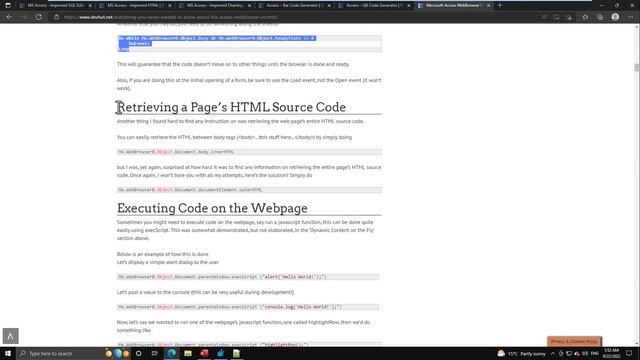Open File Explorer from the taskbar
Viewport: 640px width, 360px height.
(x=188, y=353)
